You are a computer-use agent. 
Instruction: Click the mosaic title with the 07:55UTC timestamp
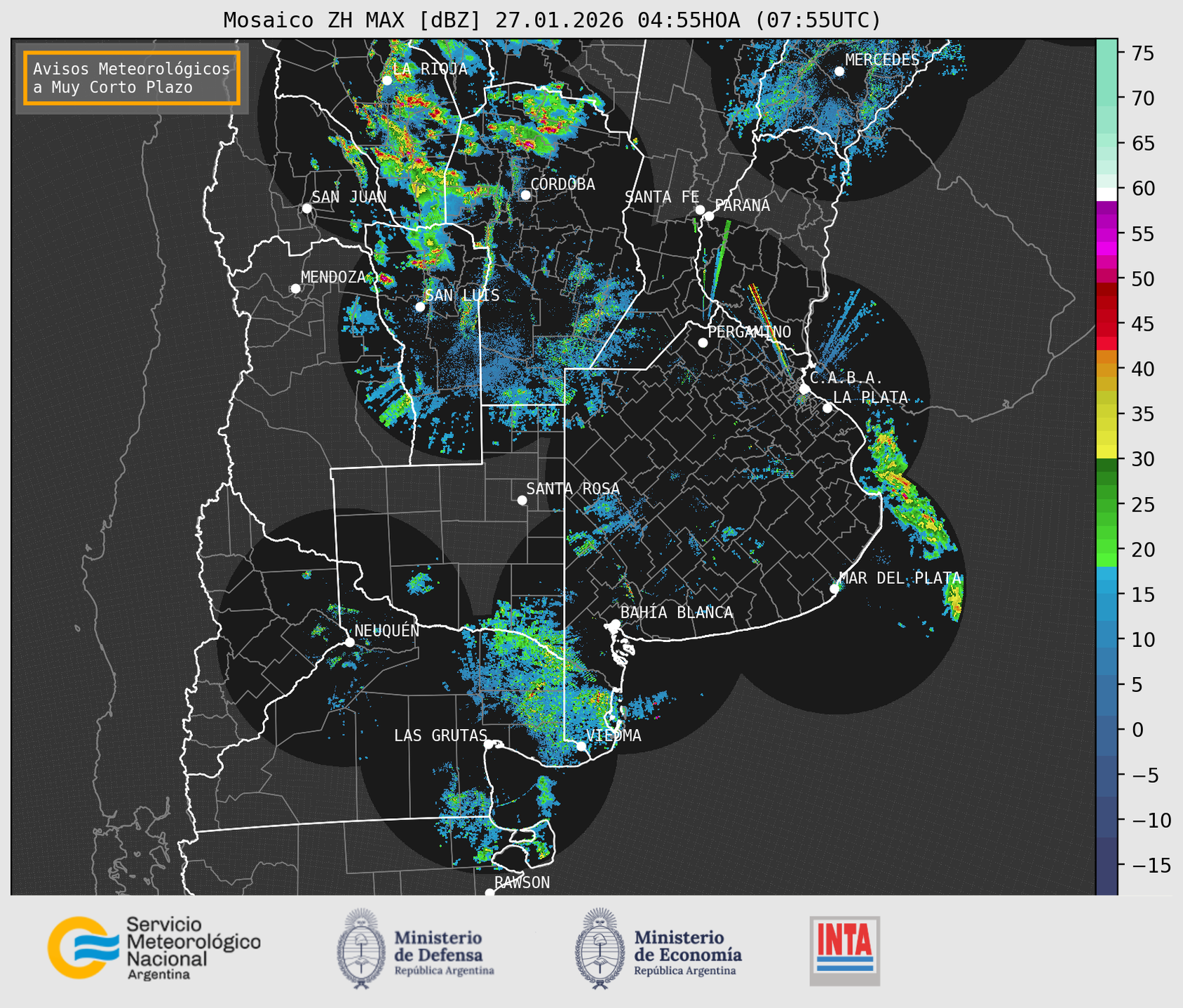point(552,20)
